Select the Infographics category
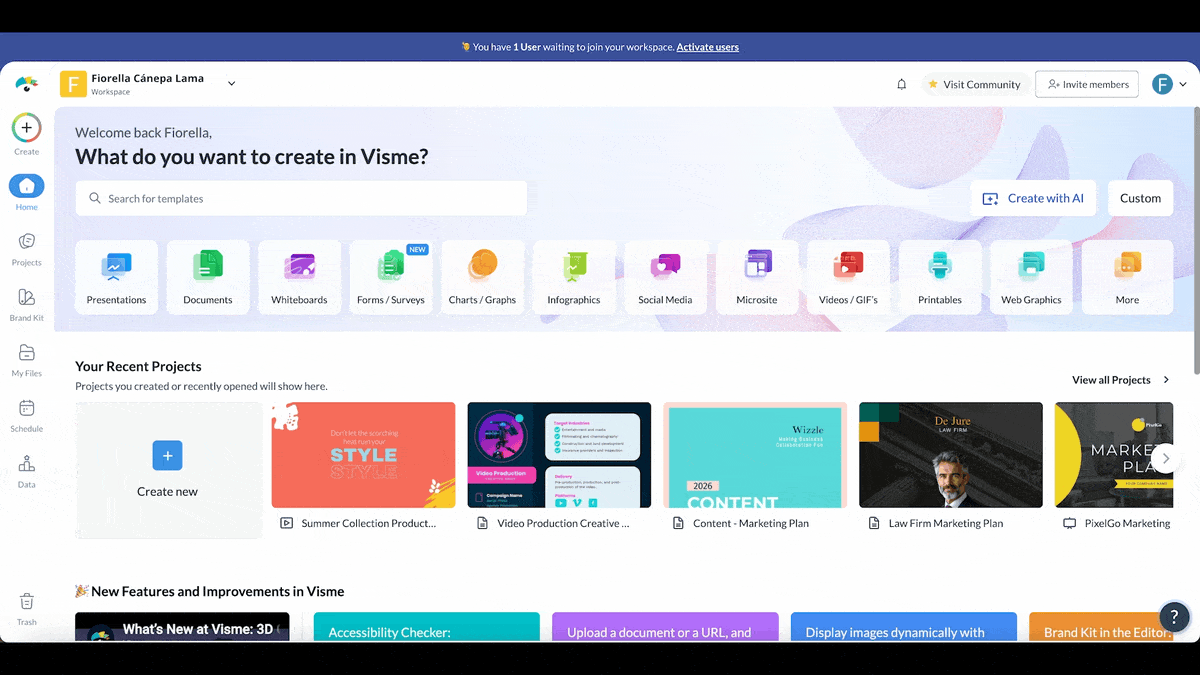The height and width of the screenshot is (675, 1200). pyautogui.click(x=574, y=277)
